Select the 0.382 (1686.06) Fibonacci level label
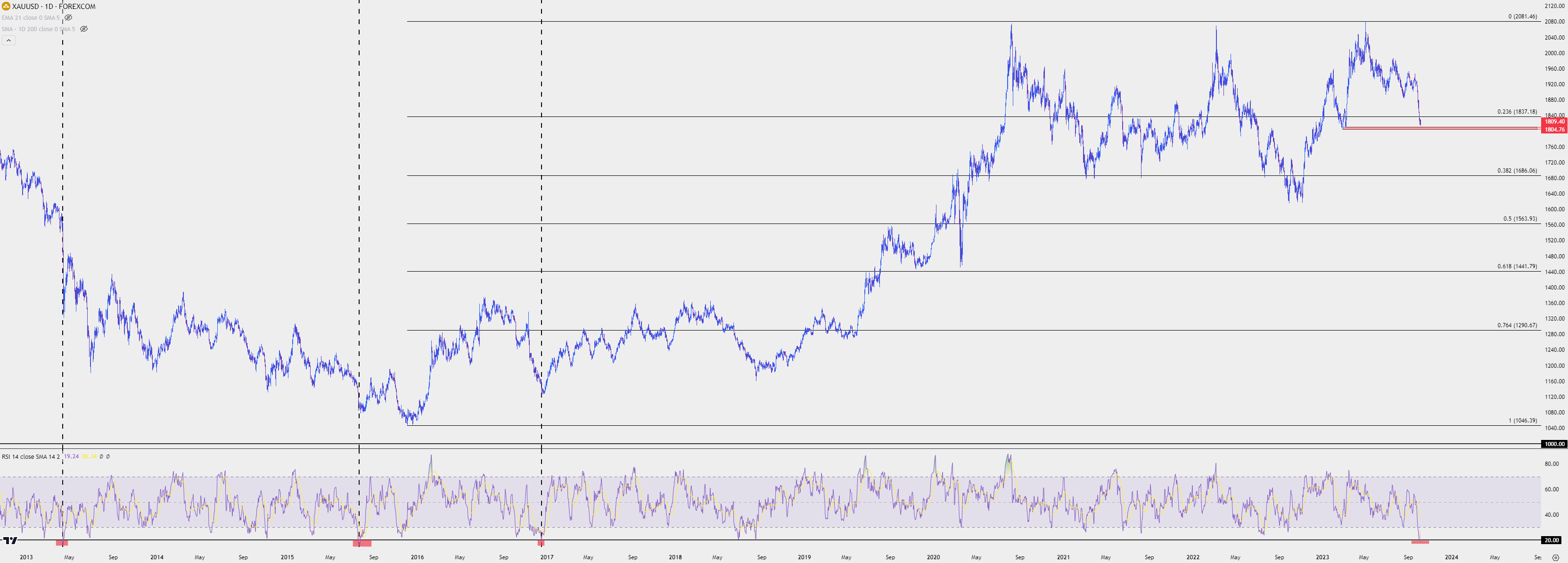1568x563 pixels. (1517, 171)
